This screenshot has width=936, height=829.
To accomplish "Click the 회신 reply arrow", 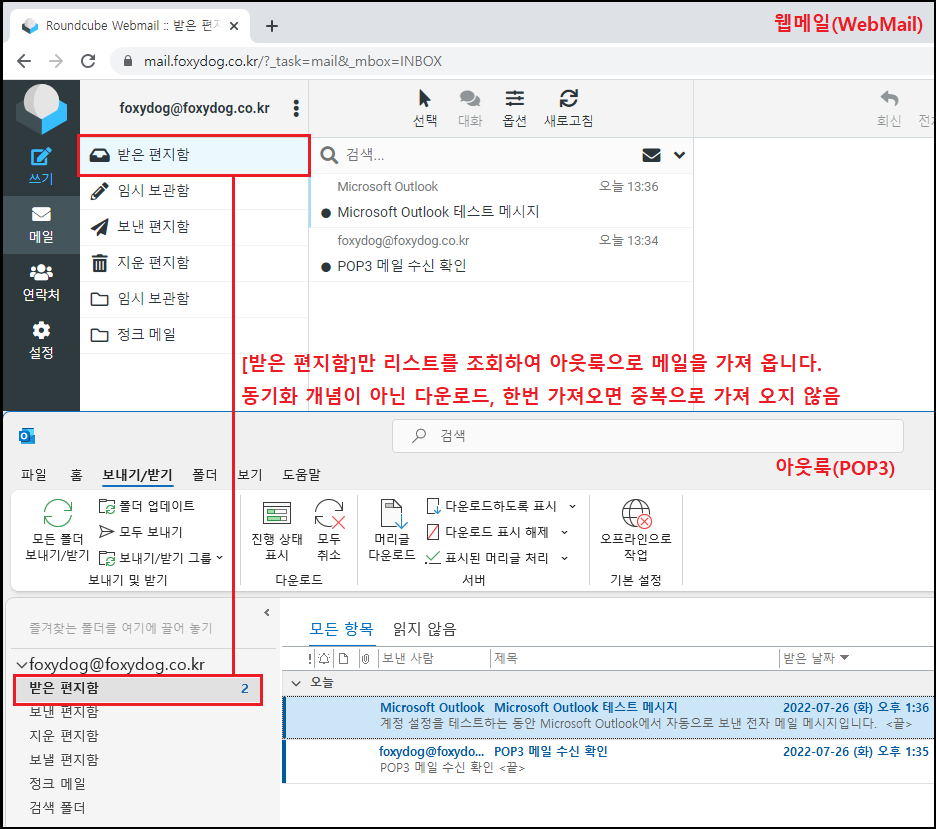I will point(889,108).
